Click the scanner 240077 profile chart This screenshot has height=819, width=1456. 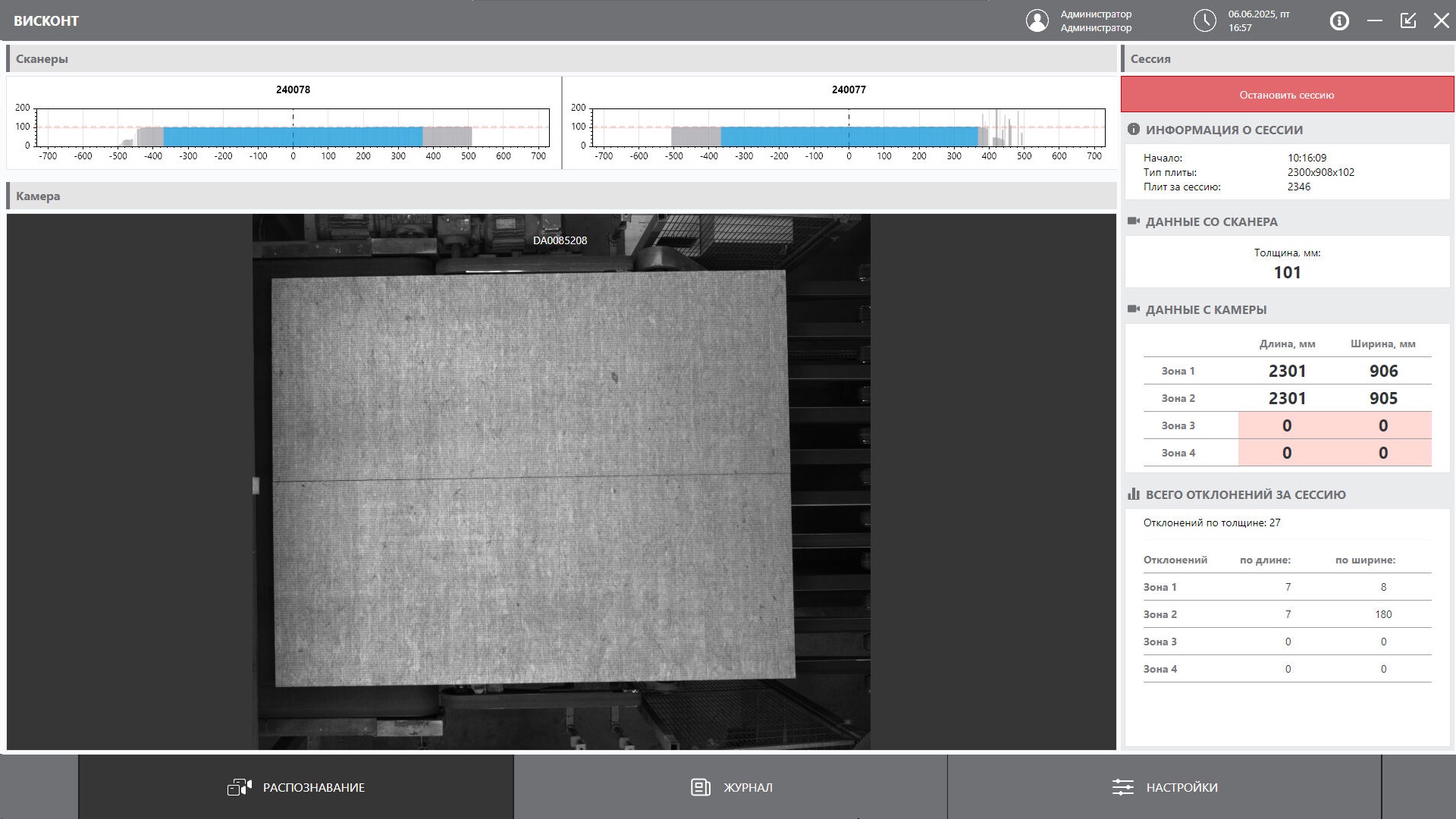tap(849, 127)
